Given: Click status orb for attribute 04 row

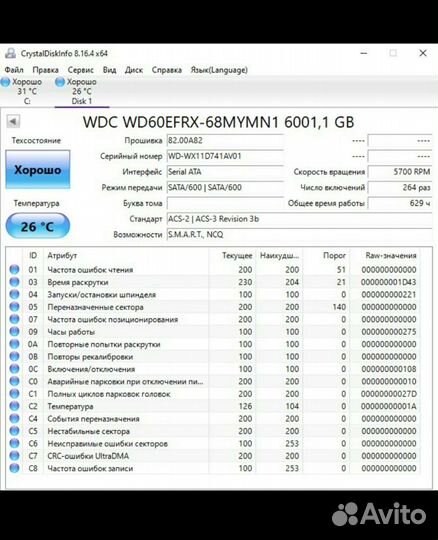Looking at the screenshot, I should click(x=14, y=294).
